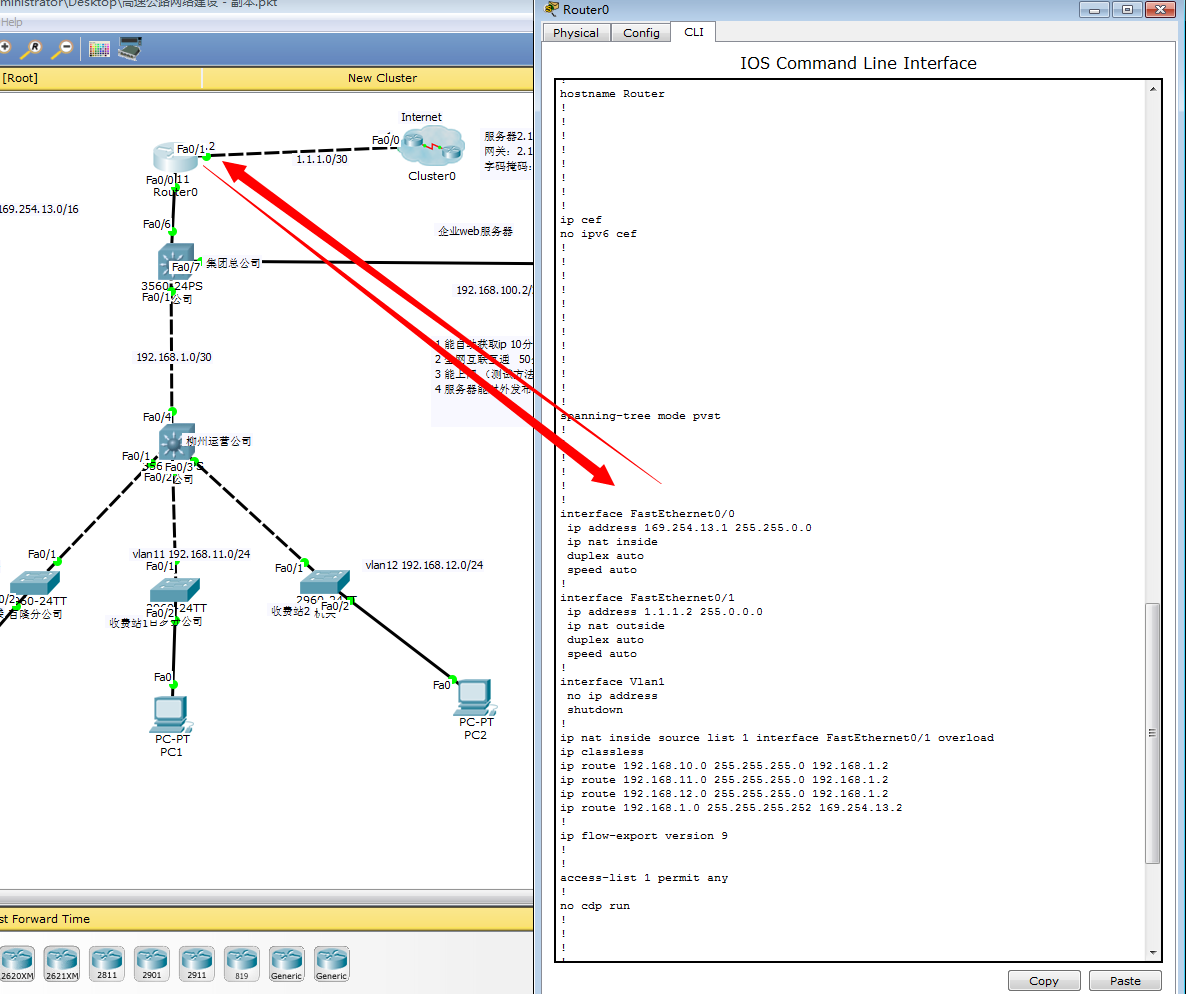Switch to the Physical tab
The height and width of the screenshot is (994, 1186).
pos(576,33)
